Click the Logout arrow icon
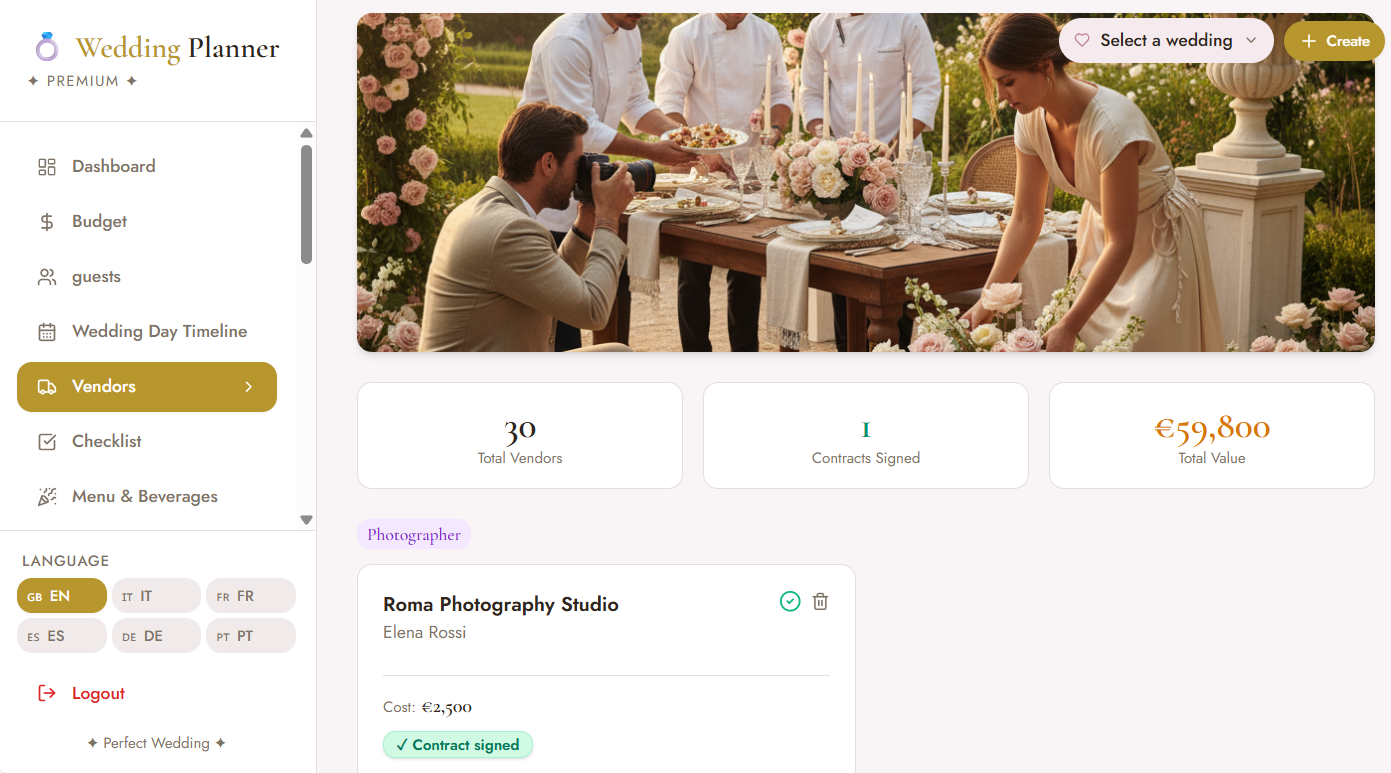Image resolution: width=1391 pixels, height=773 pixels. click(47, 693)
